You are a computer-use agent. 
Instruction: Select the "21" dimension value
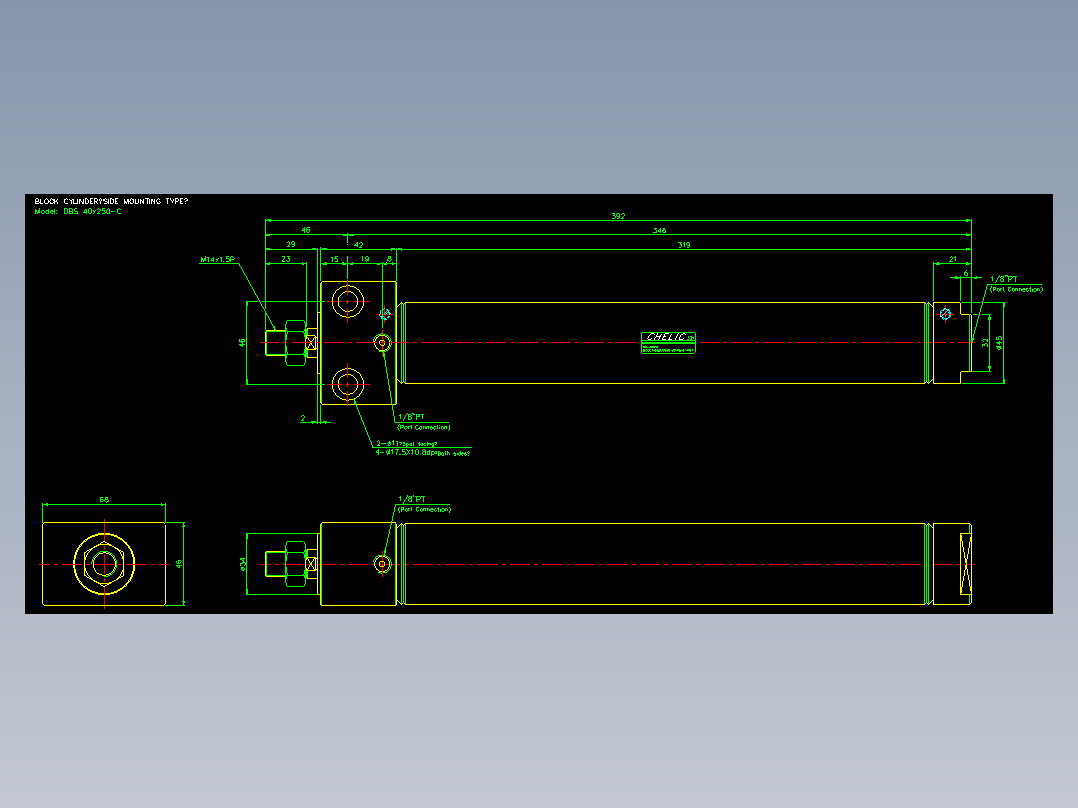pos(952,259)
